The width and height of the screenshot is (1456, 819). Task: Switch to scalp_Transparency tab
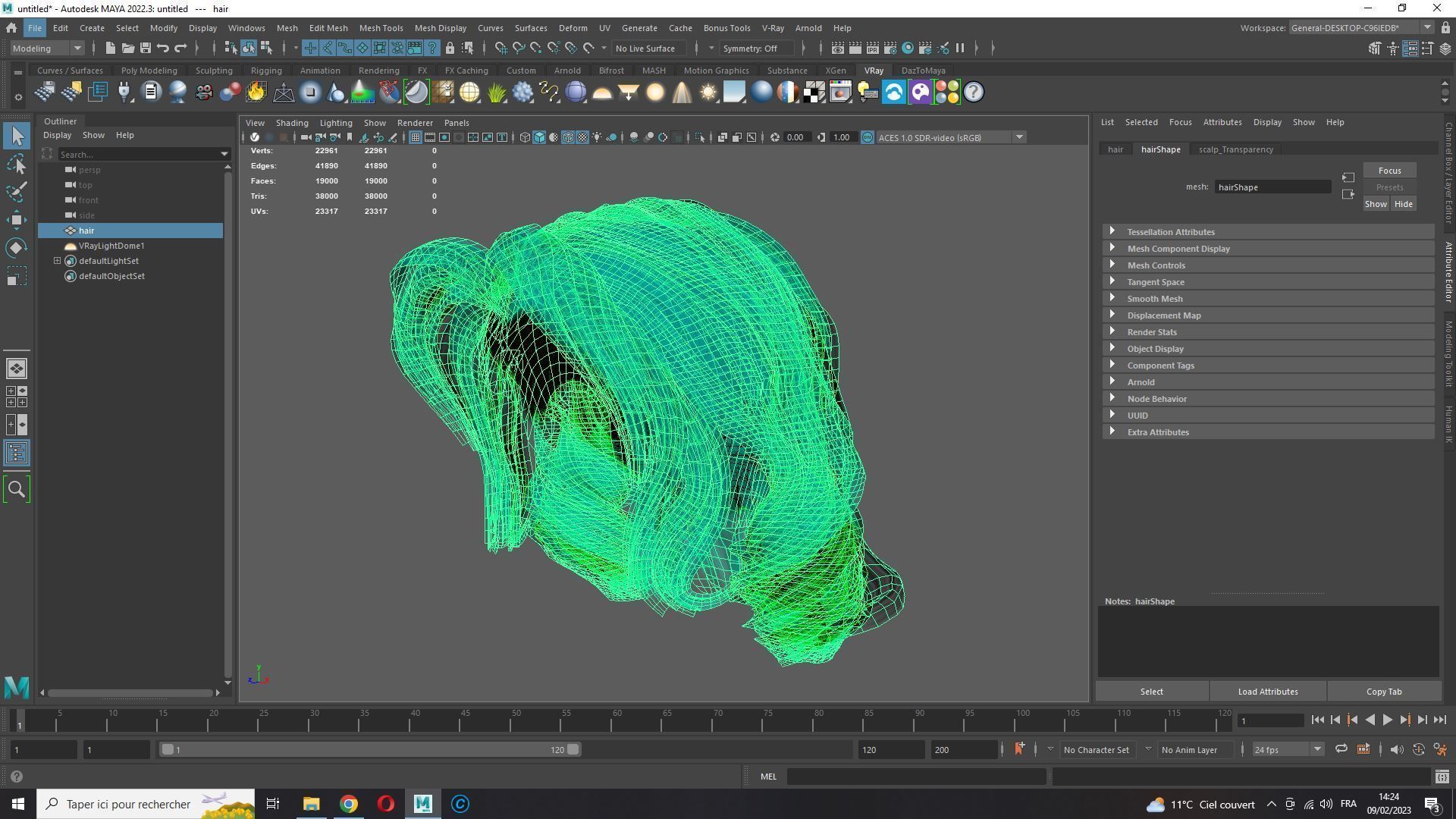[x=1235, y=149]
